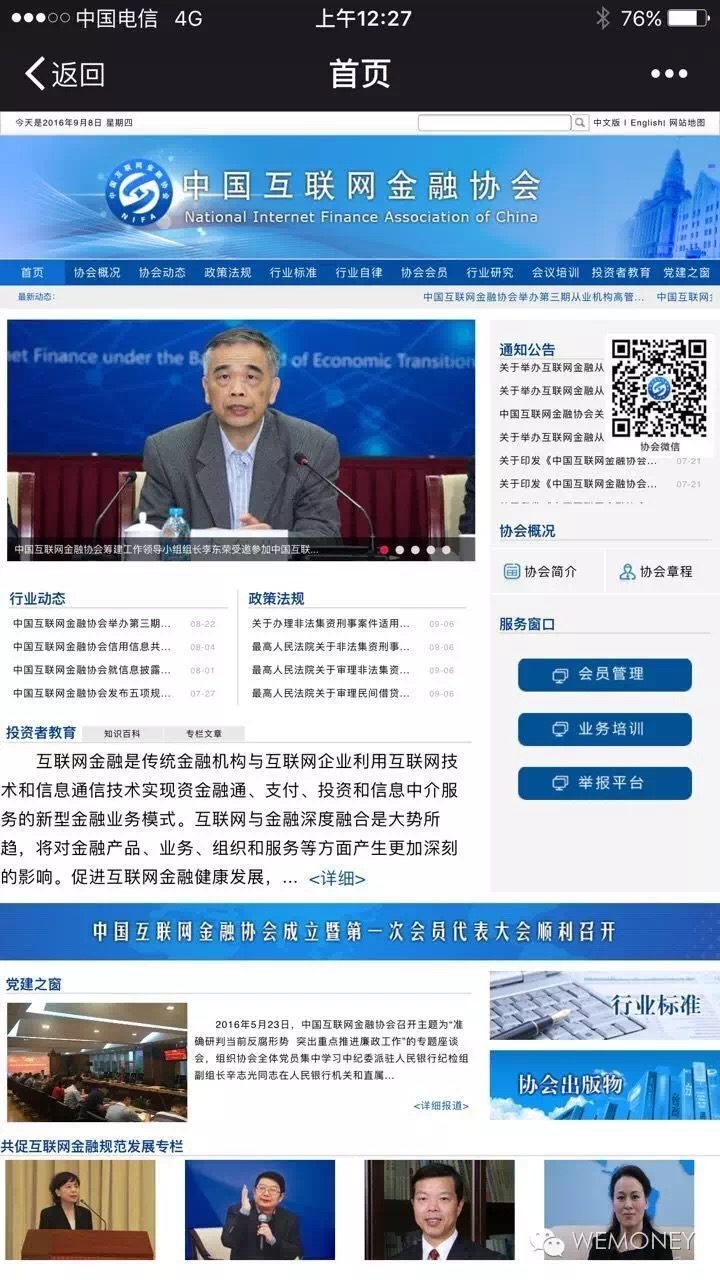Open 行业标准 navigation item
The image size is (720, 1280).
293,273
